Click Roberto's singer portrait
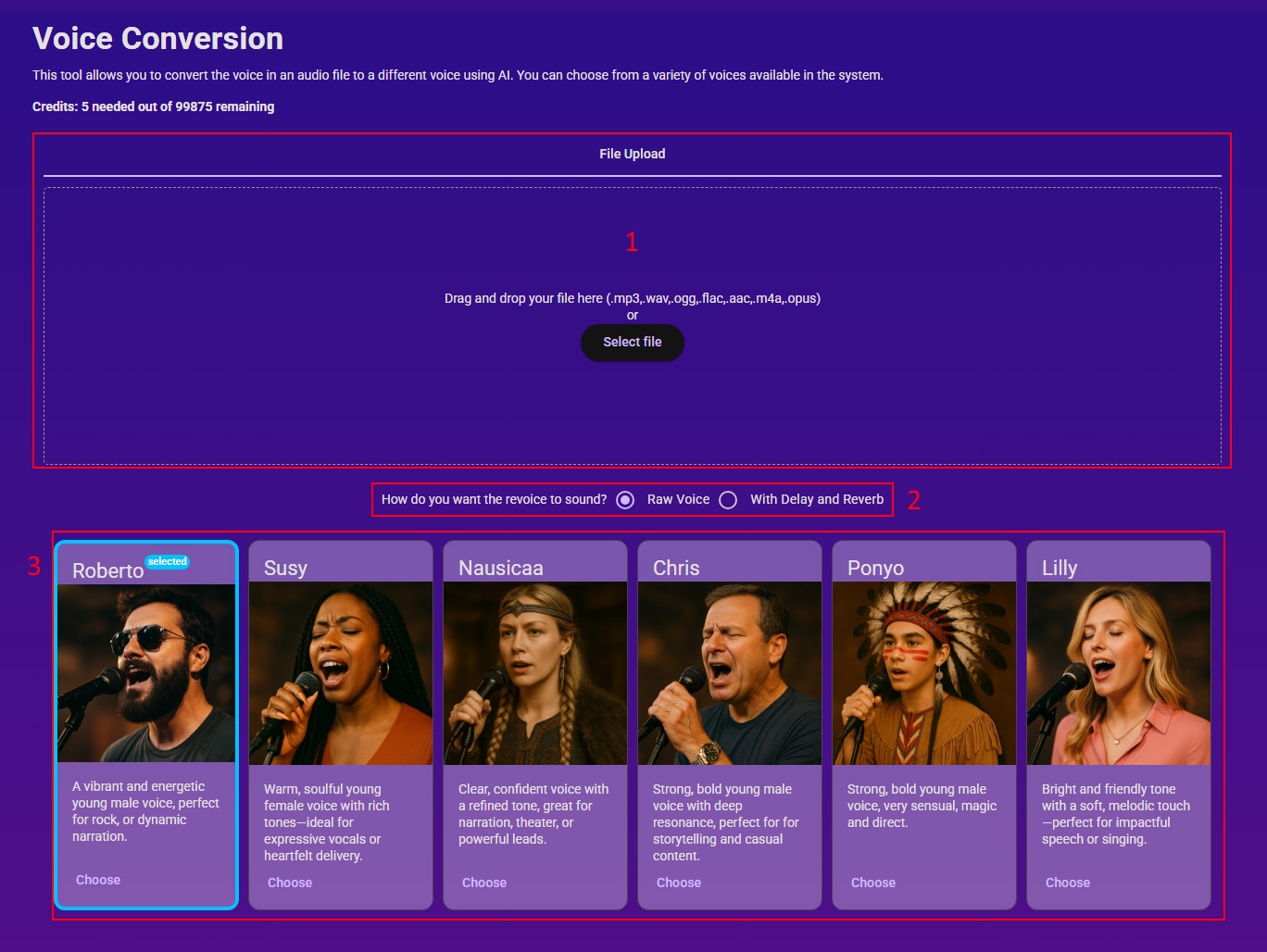This screenshot has width=1267, height=952. (x=146, y=673)
